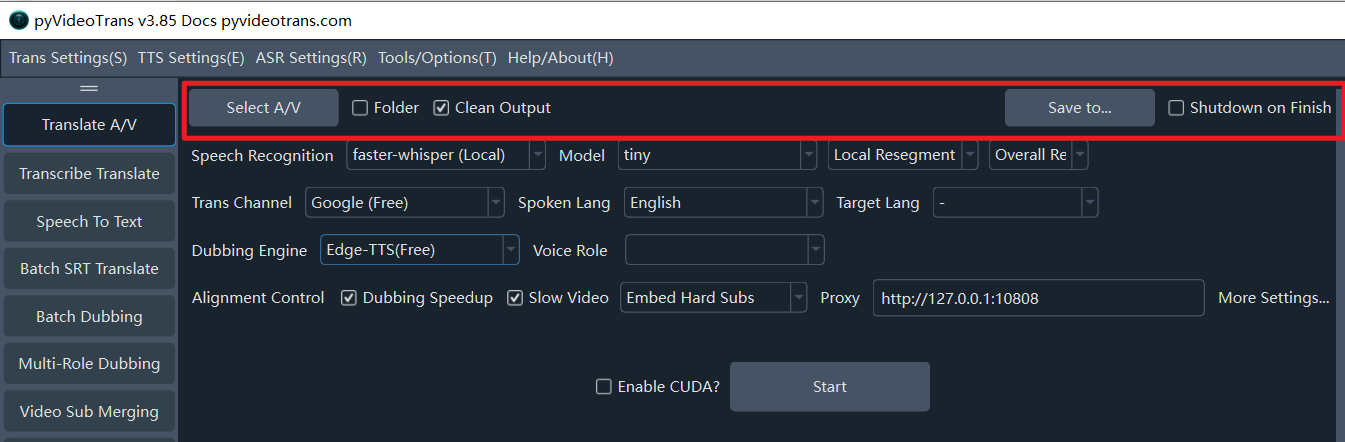Click the More Settings link
The width and height of the screenshot is (1345, 442).
click(x=1273, y=298)
